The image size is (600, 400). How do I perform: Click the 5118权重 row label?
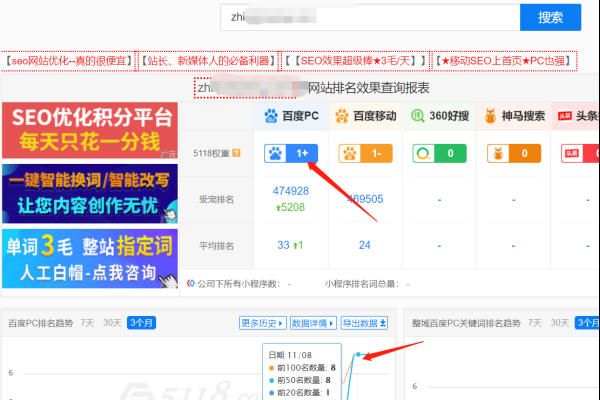pos(211,153)
